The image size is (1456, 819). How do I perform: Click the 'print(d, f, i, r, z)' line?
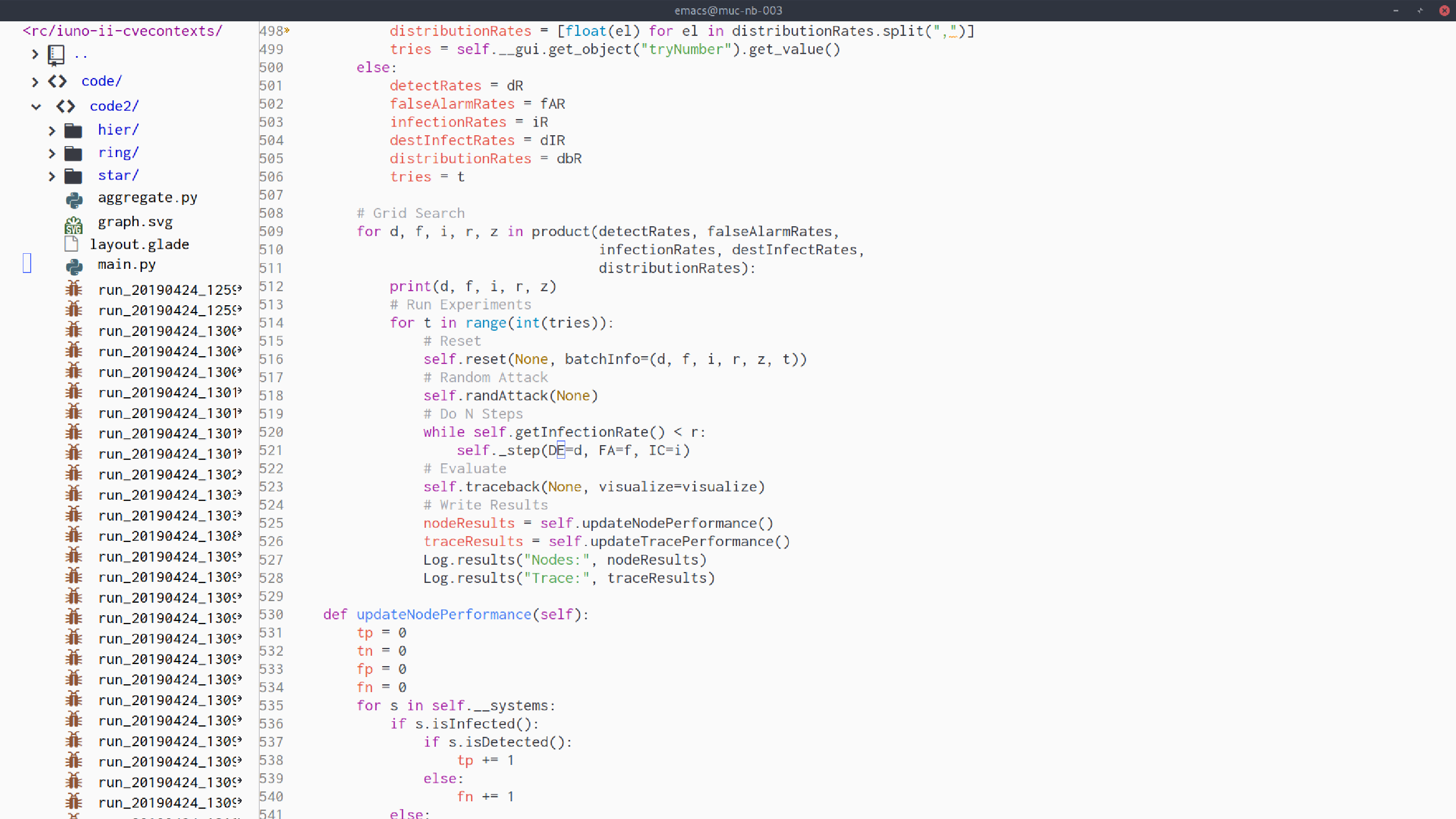(x=473, y=287)
